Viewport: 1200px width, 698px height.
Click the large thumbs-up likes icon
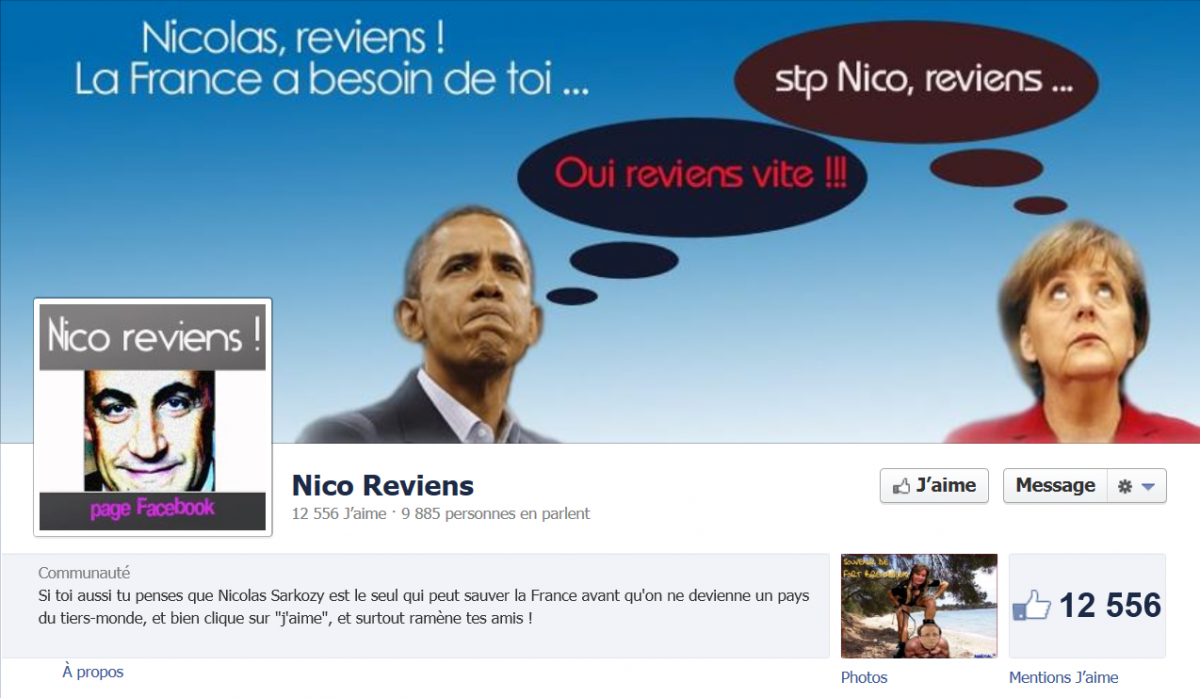pyautogui.click(x=1032, y=606)
